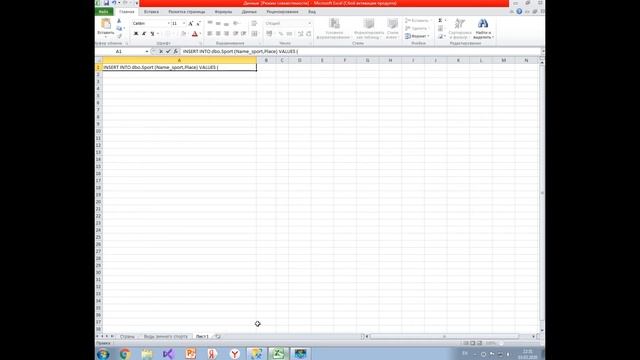Select the column H header

(390, 60)
